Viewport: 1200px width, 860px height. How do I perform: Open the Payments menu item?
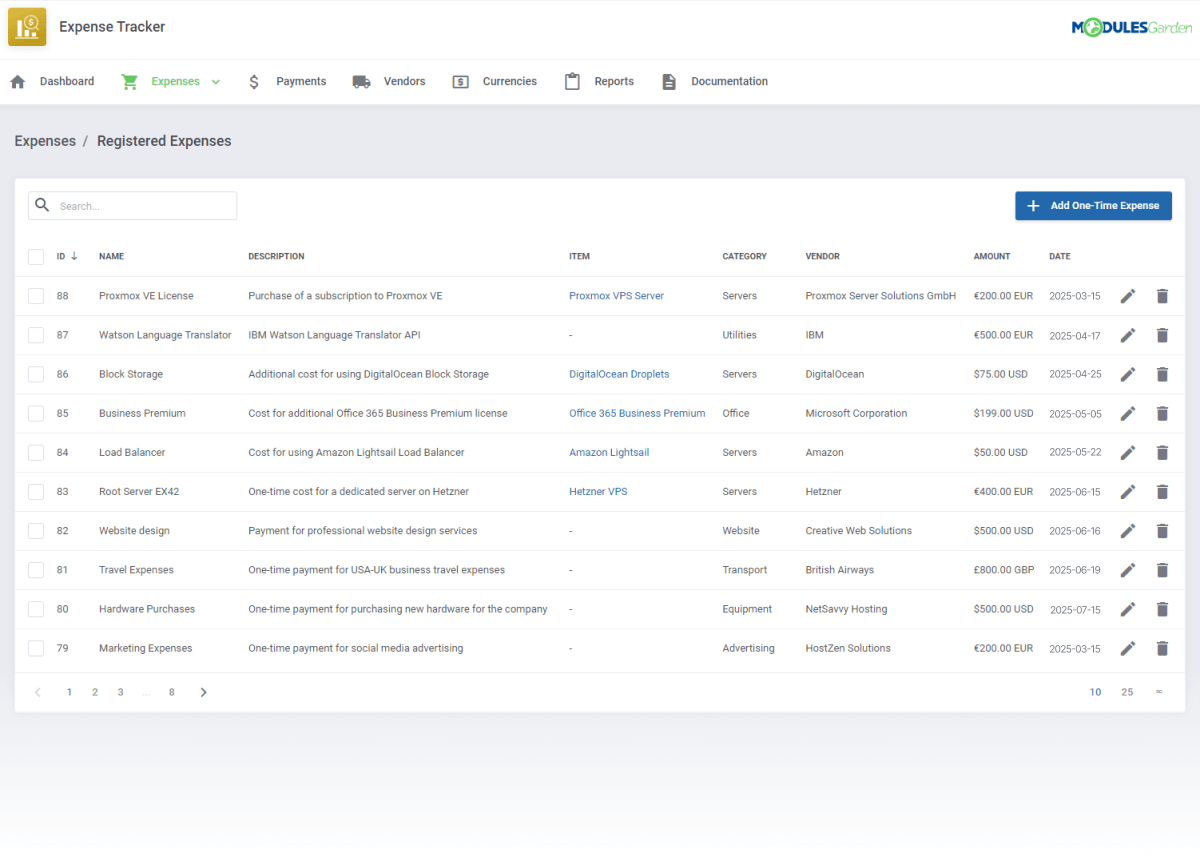tap(287, 82)
